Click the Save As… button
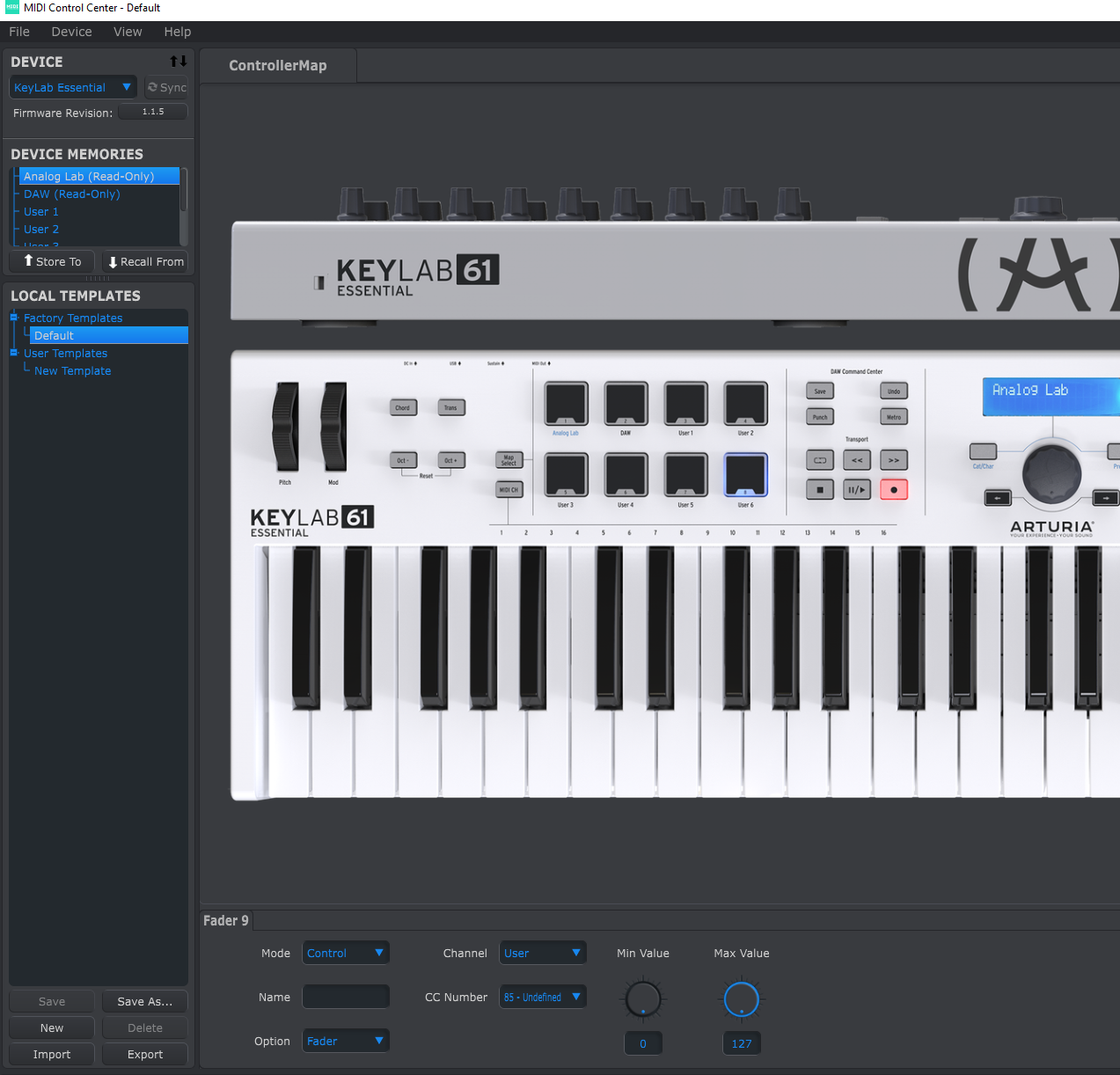The height and width of the screenshot is (1075, 1120). pos(145,1001)
